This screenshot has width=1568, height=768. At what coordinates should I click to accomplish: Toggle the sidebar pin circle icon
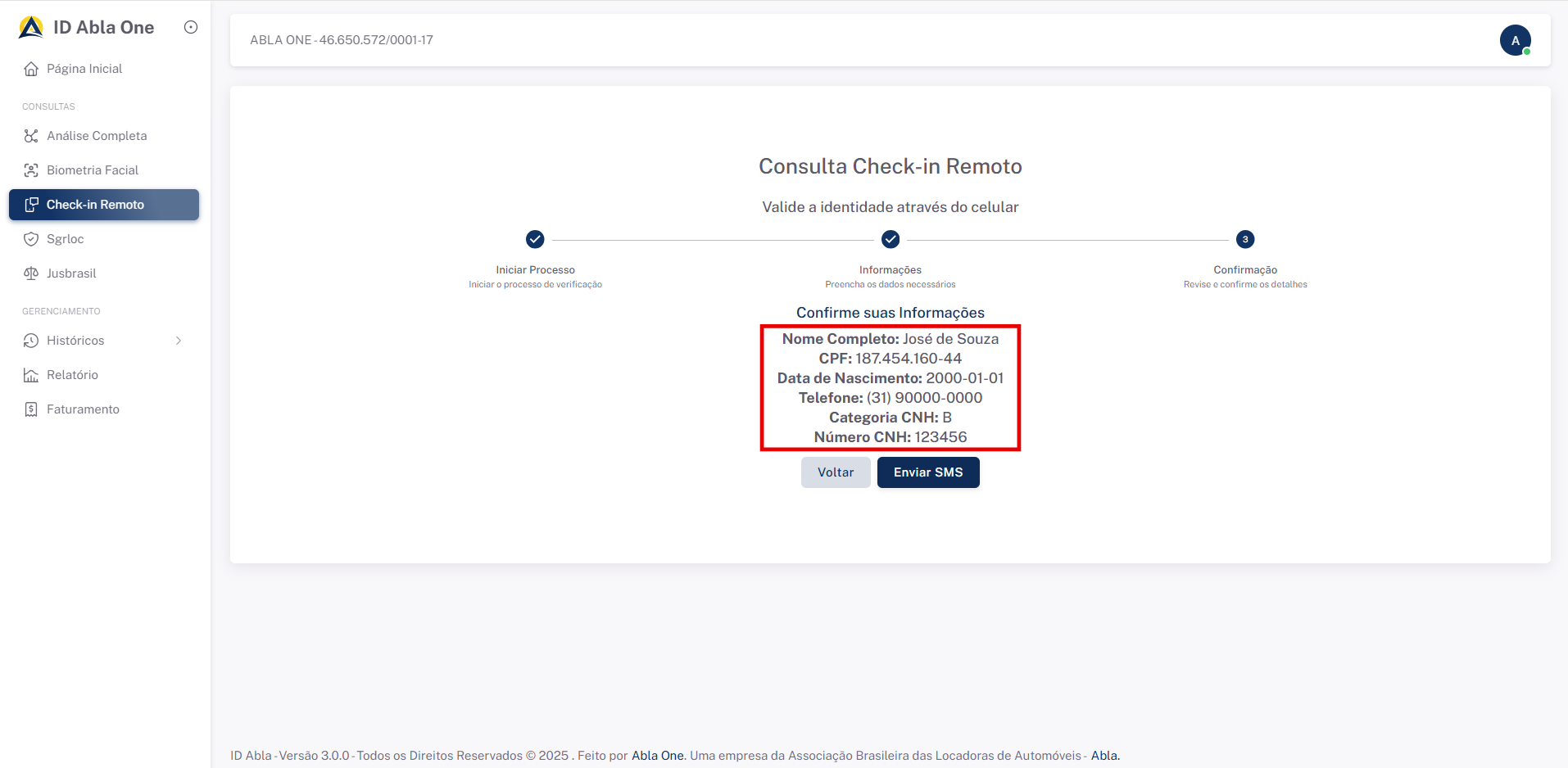(x=191, y=27)
